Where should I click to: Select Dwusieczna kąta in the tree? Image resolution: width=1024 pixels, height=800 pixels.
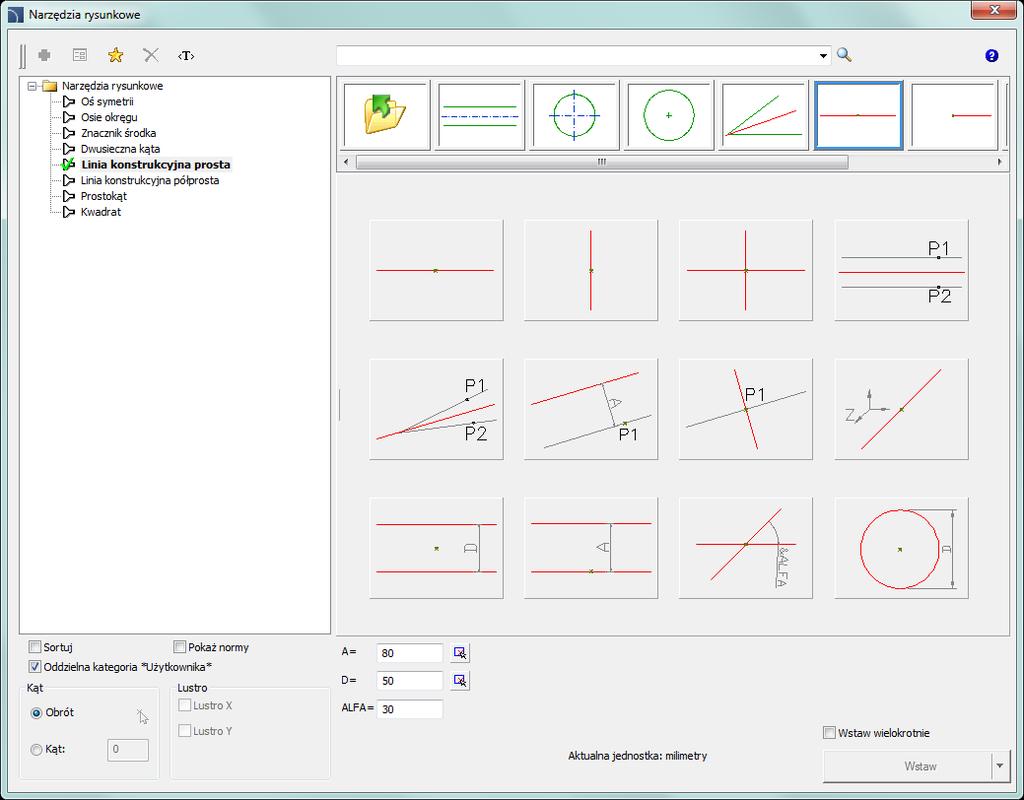120,148
